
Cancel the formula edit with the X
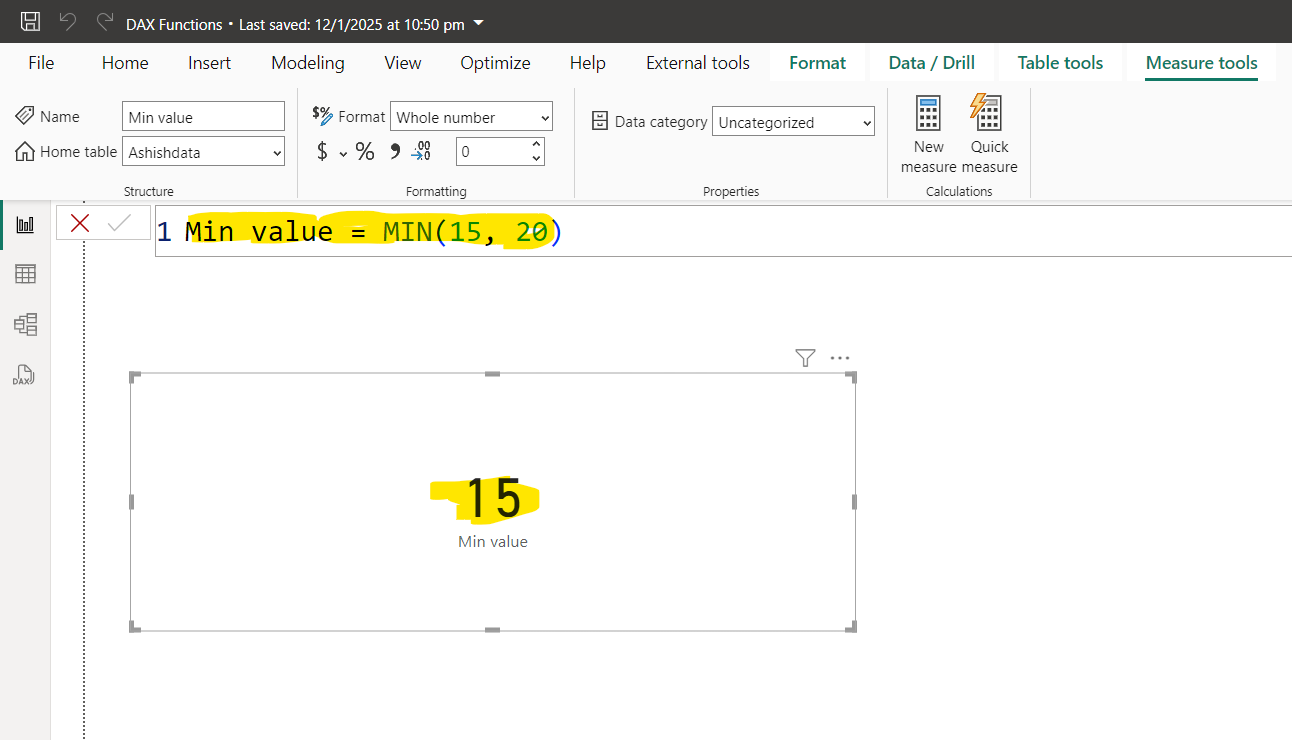coord(79,222)
